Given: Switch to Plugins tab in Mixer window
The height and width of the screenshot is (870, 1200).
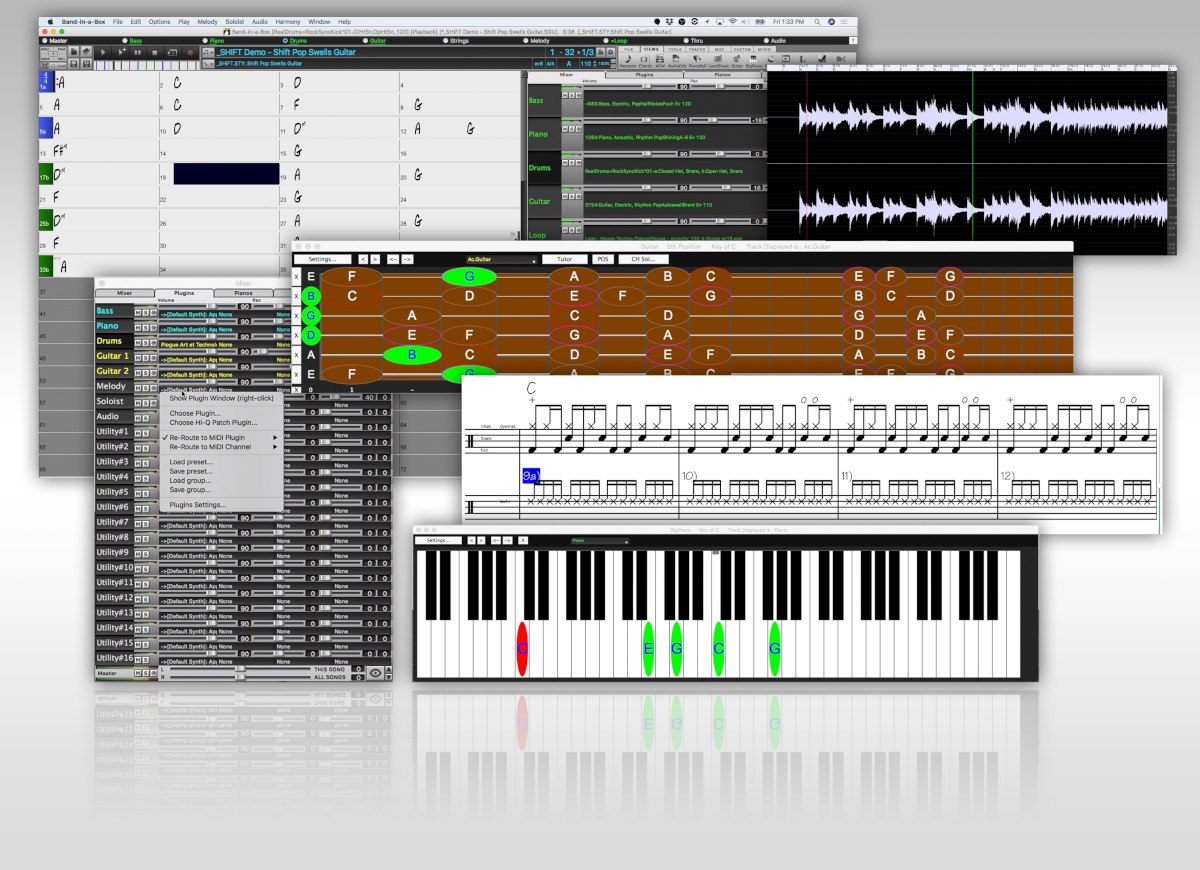Looking at the screenshot, I should [184, 293].
